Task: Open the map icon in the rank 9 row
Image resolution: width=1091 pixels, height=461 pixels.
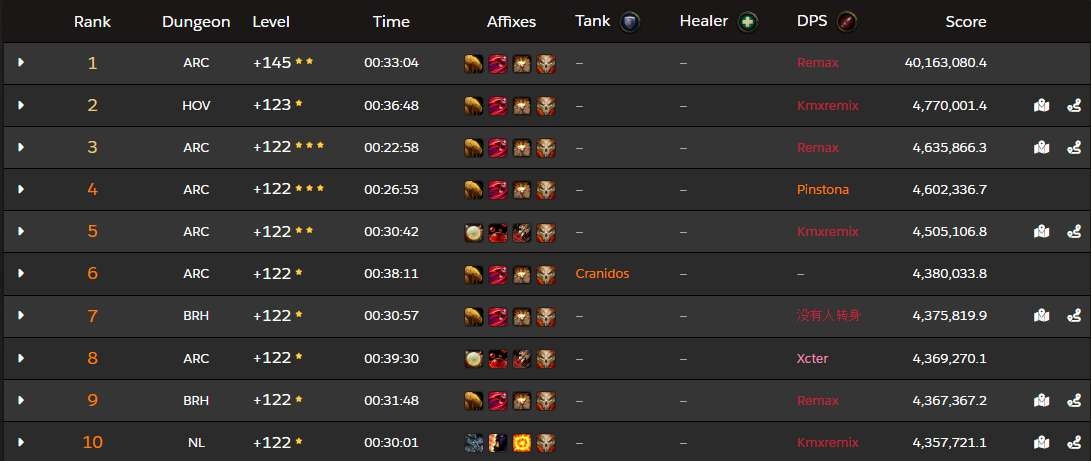Action: tap(1041, 399)
